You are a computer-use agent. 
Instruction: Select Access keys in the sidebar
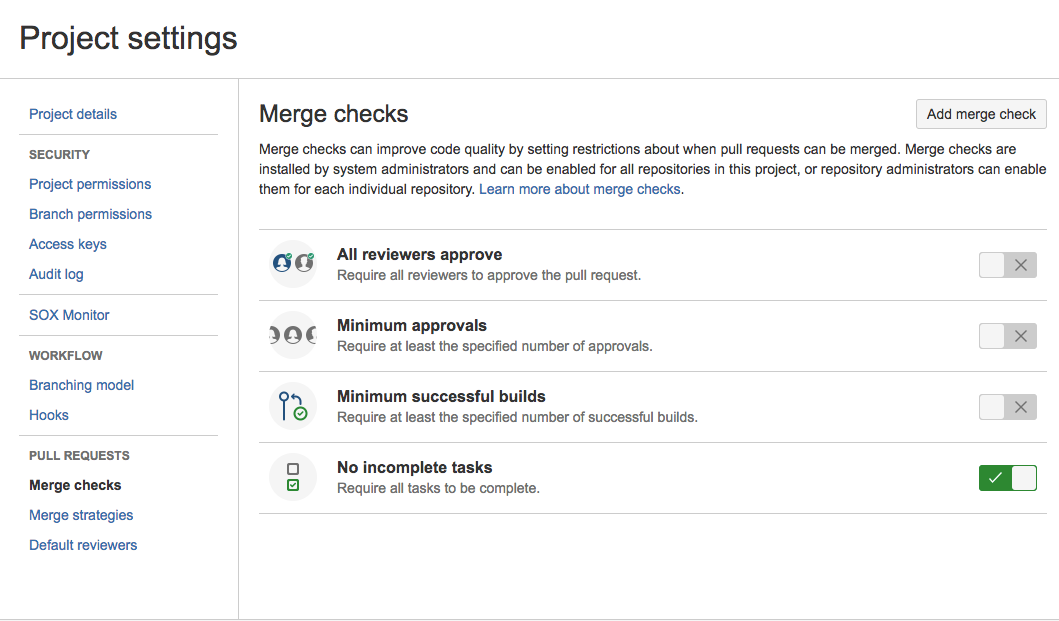68,244
